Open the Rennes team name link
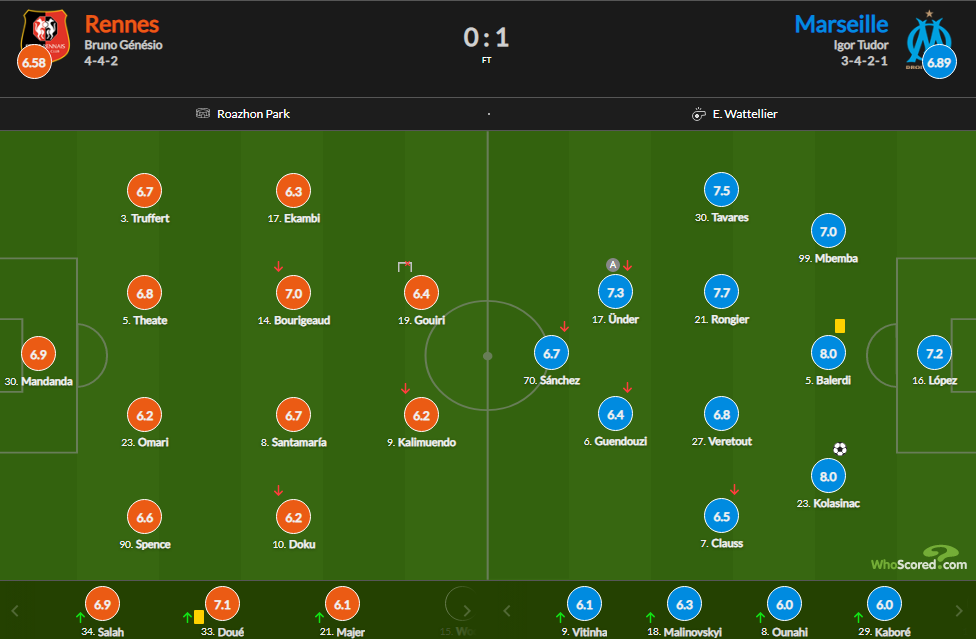 (x=122, y=24)
